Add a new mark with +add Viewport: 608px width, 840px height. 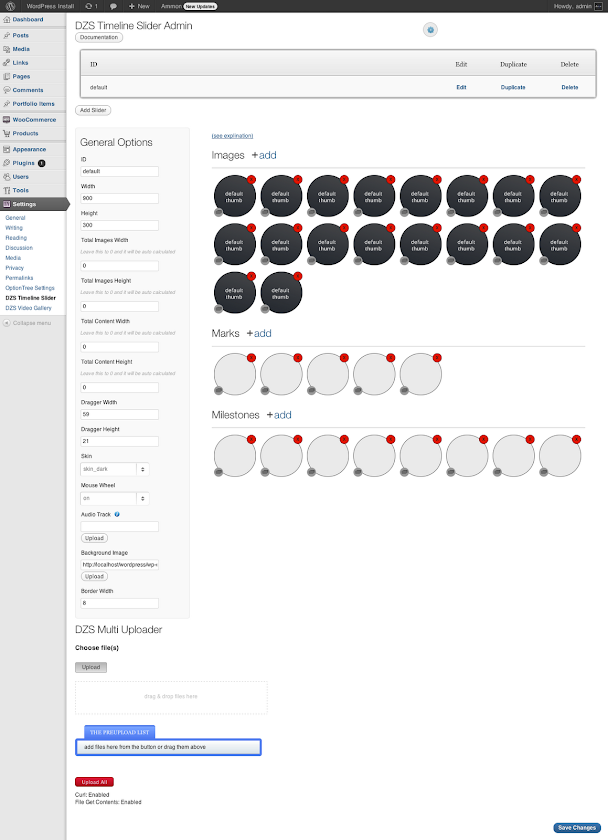coord(259,333)
